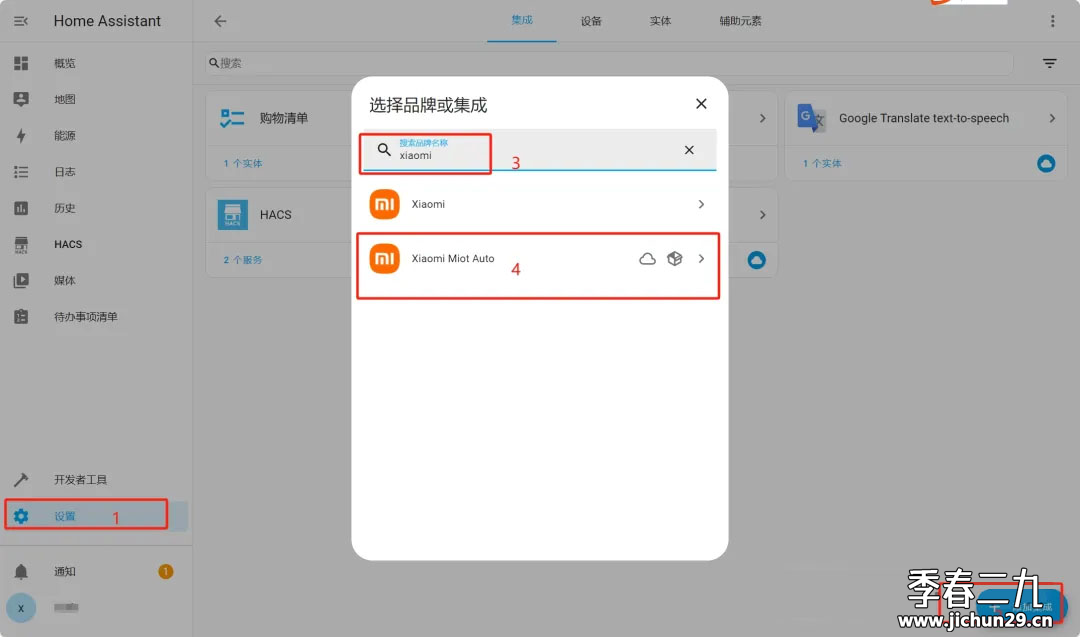Screen dimensions: 1080x637
Task: Click the Xiaomi brand logo in first result
Action: 384,205
